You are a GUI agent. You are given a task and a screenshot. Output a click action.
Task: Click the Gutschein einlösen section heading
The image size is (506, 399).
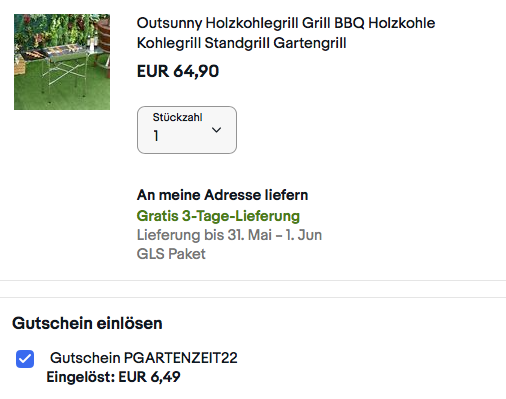(87, 323)
